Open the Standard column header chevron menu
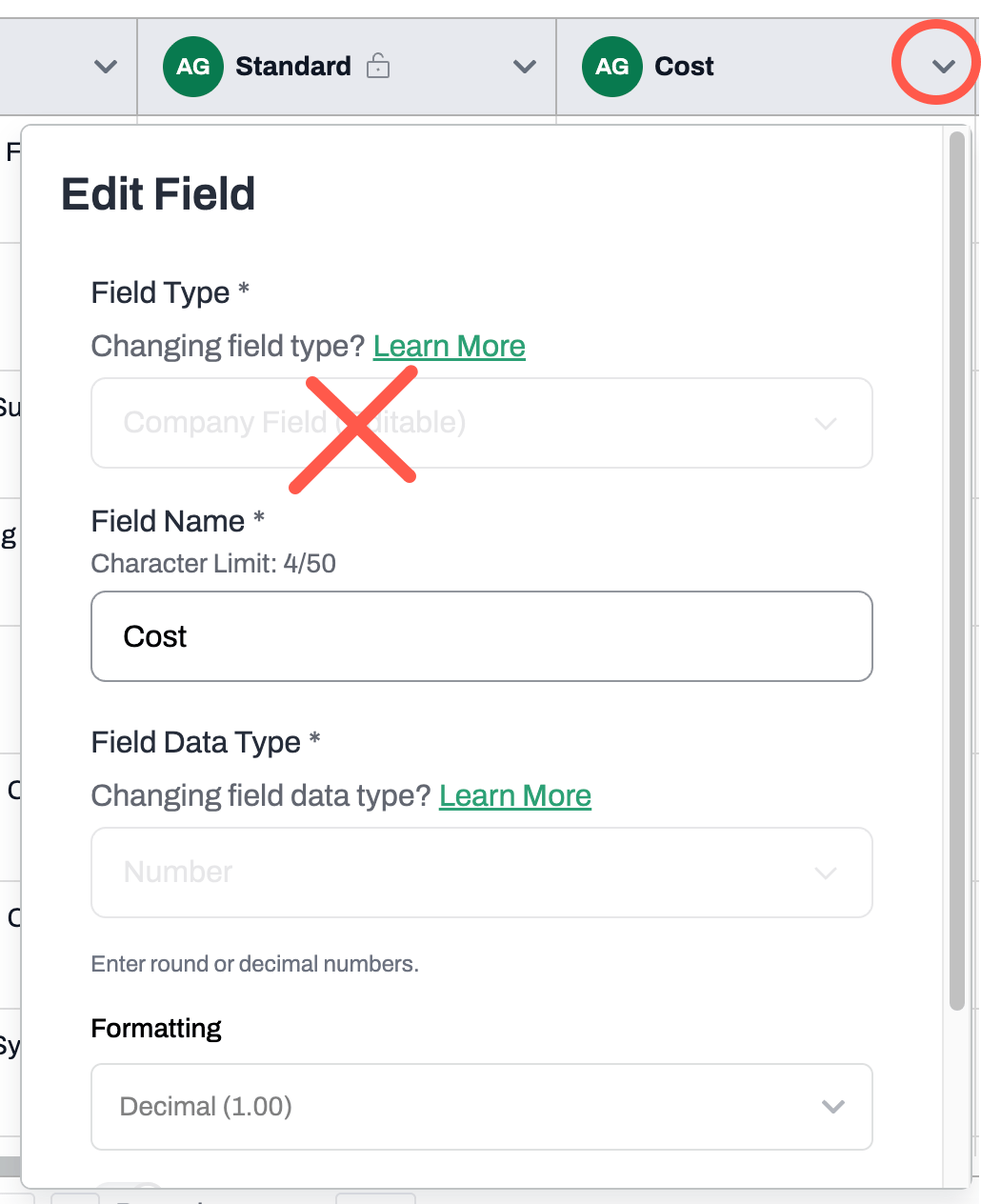This screenshot has height=1204, width=981. (524, 67)
